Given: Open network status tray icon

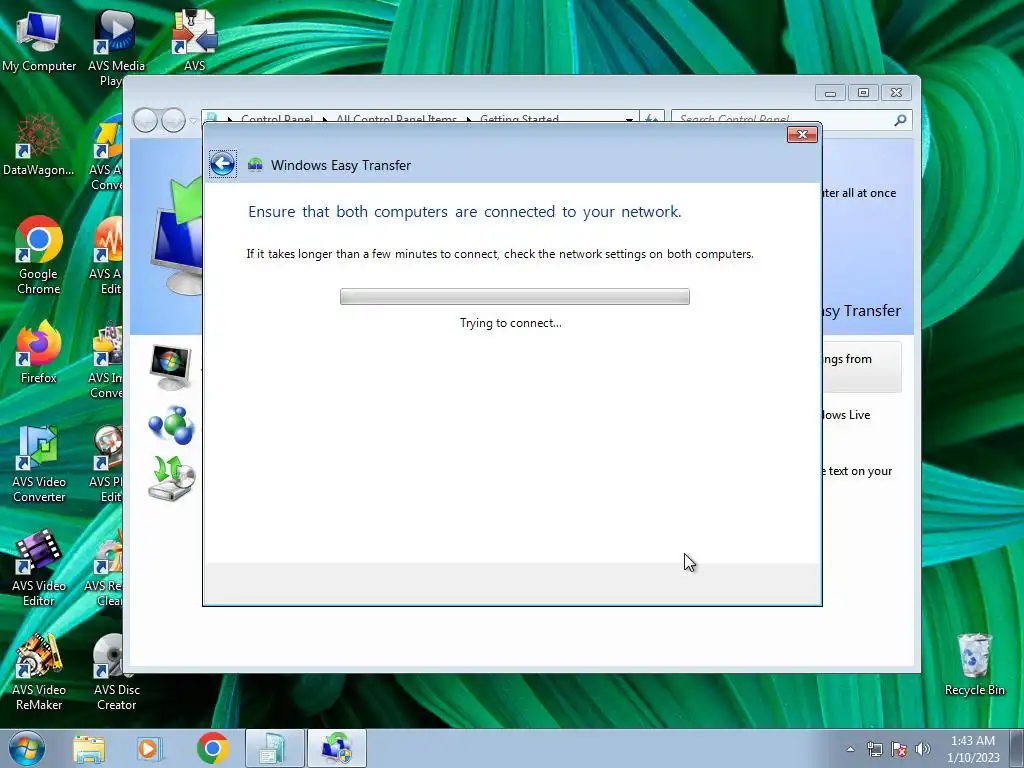Looking at the screenshot, I should 874,749.
